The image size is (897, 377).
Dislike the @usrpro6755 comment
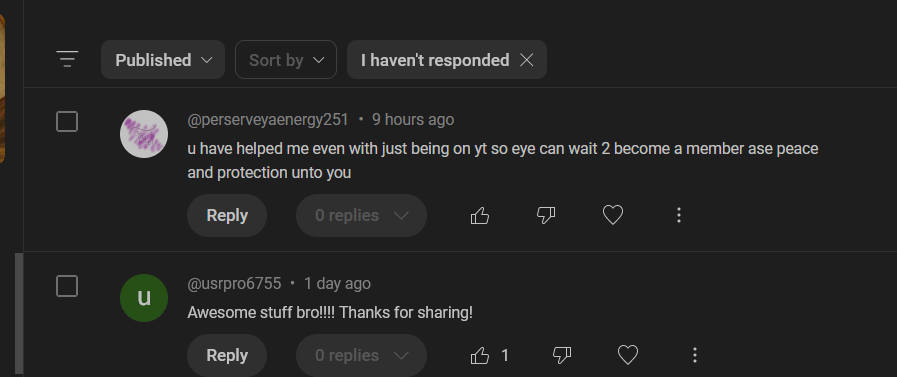point(562,355)
